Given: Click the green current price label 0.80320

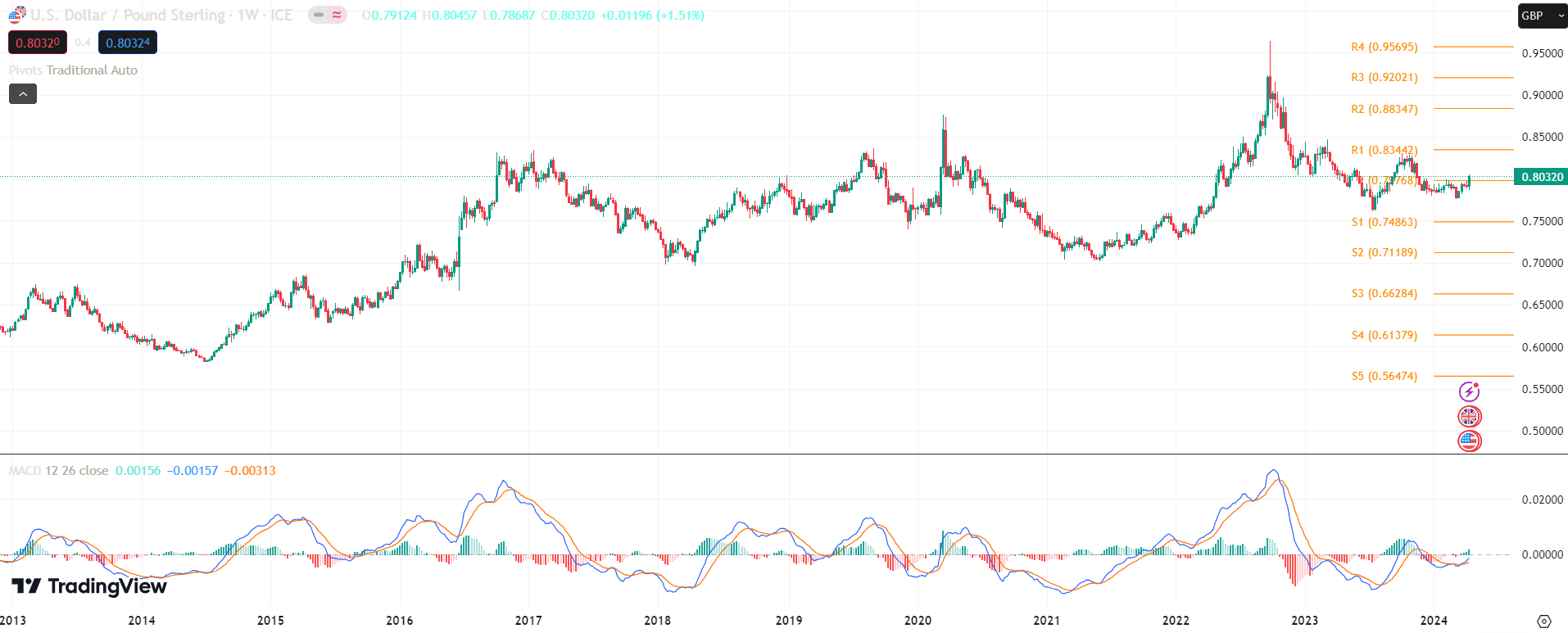Looking at the screenshot, I should click(1541, 177).
